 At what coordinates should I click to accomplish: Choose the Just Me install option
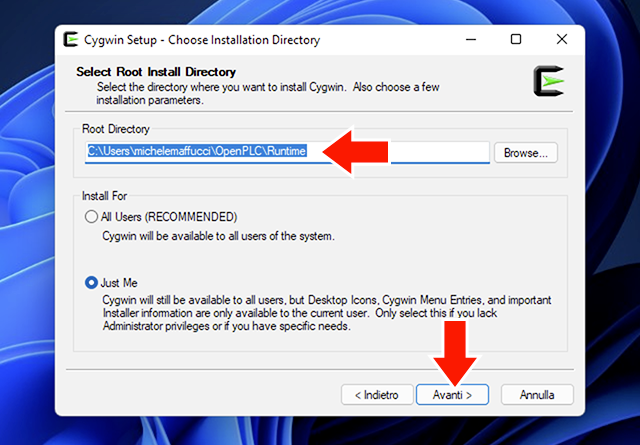tap(92, 283)
